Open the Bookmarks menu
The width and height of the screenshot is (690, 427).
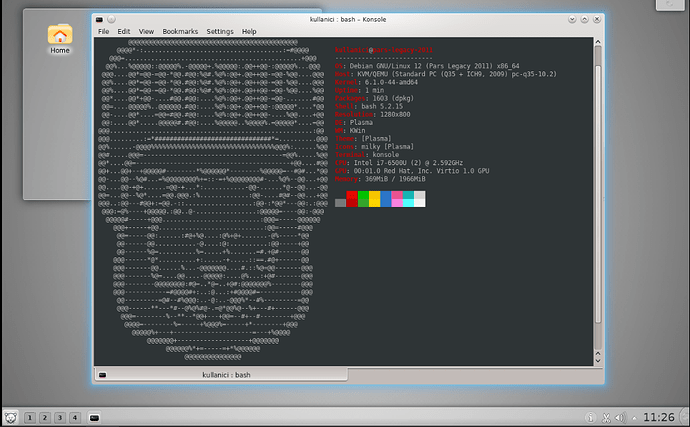click(180, 32)
